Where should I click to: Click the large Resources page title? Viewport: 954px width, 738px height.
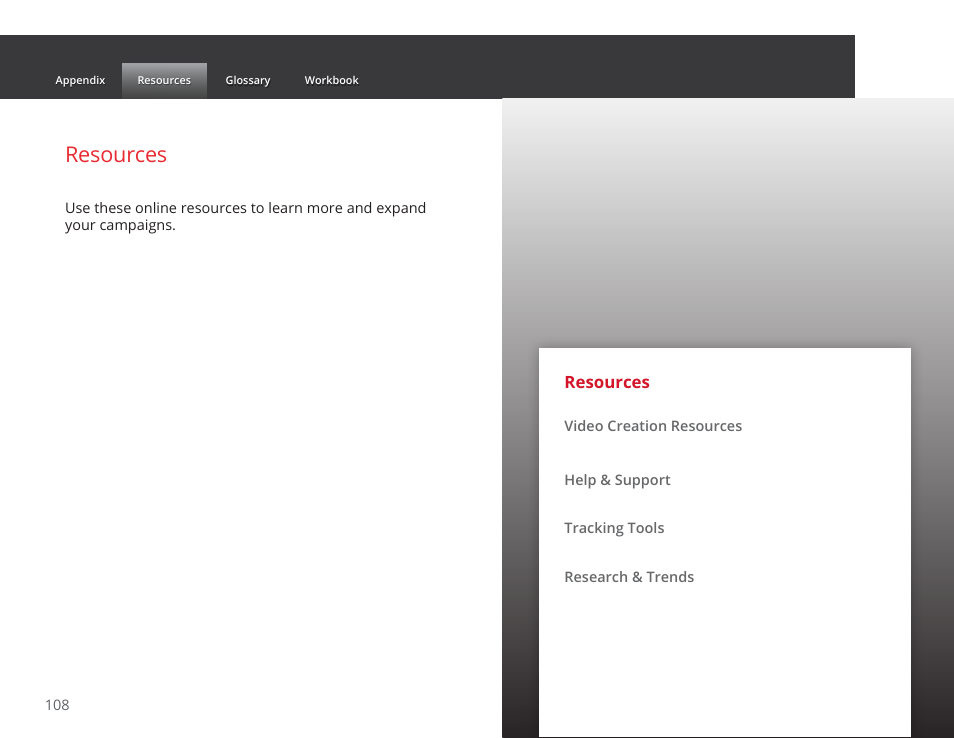pyautogui.click(x=116, y=155)
